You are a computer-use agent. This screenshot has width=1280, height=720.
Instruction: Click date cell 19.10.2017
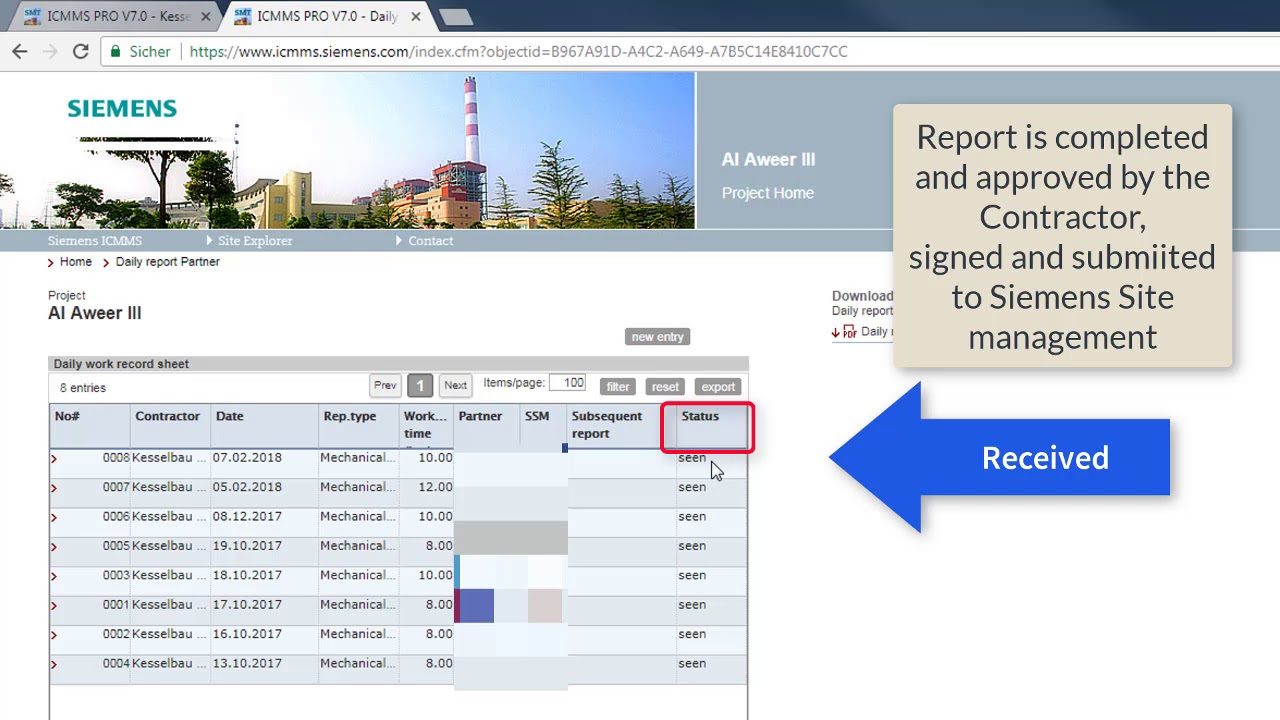pos(247,546)
